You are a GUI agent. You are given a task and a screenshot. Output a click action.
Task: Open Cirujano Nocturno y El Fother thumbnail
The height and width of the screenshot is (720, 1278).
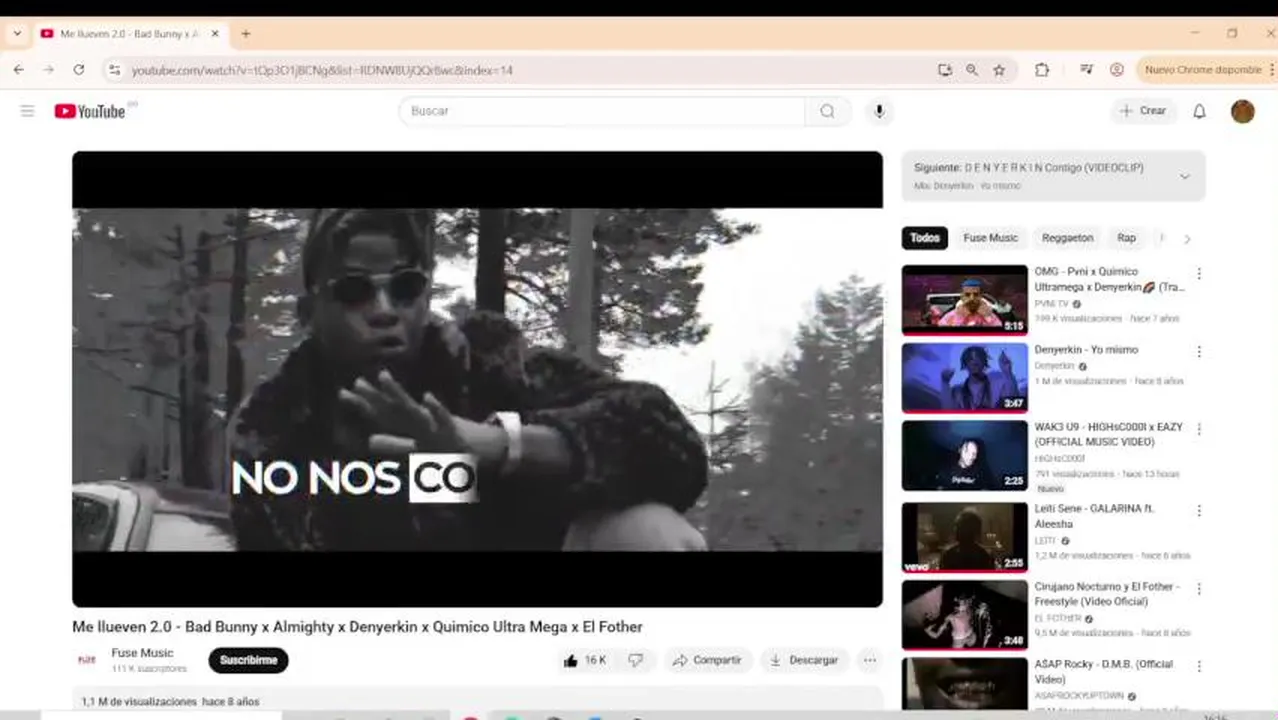coord(965,615)
